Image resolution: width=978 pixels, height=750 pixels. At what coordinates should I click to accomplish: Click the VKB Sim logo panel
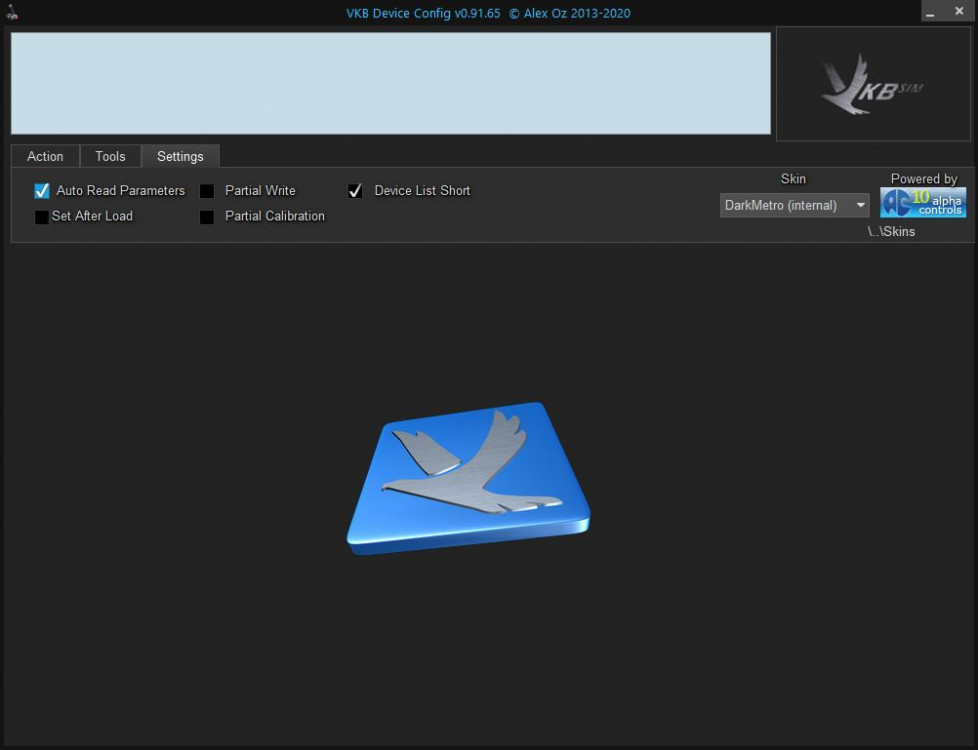[x=873, y=84]
